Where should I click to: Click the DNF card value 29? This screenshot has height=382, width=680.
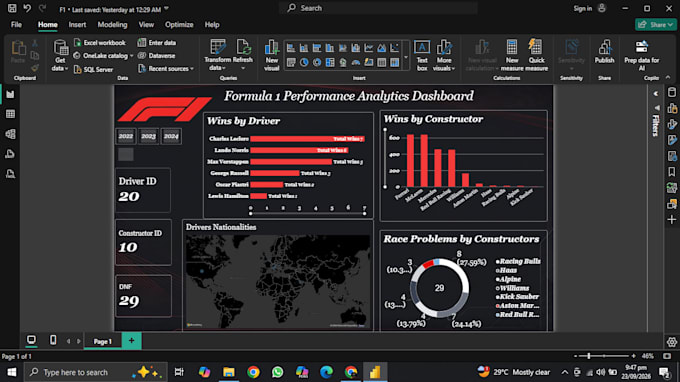tap(129, 301)
